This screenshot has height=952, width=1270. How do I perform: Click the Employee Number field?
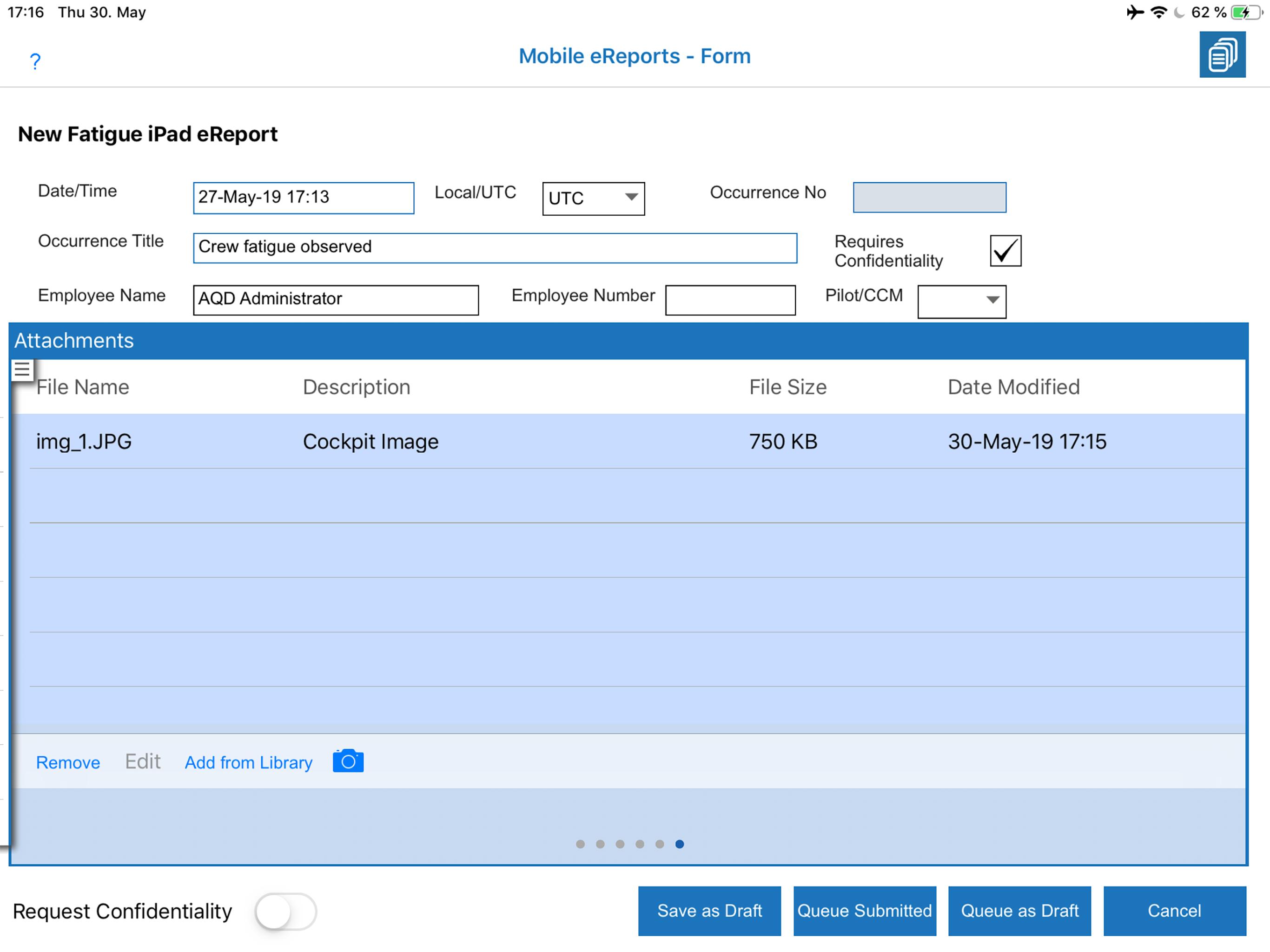coord(730,300)
